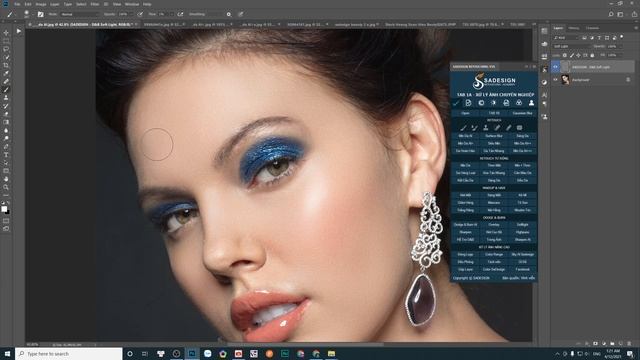Viewport: 640px width, 360px height.
Task: Click the Highpass button in Sadesign panel
Action: [522, 232]
